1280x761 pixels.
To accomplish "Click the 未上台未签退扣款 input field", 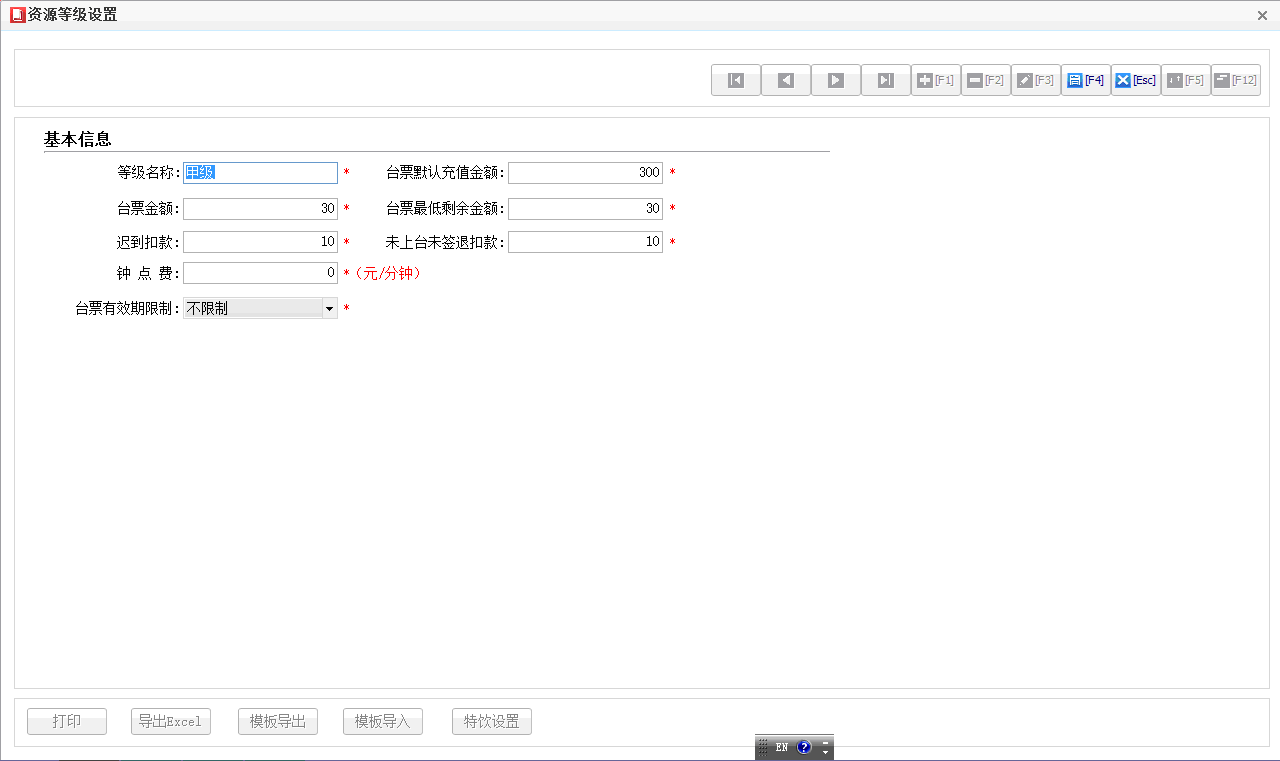I will pyautogui.click(x=585, y=242).
